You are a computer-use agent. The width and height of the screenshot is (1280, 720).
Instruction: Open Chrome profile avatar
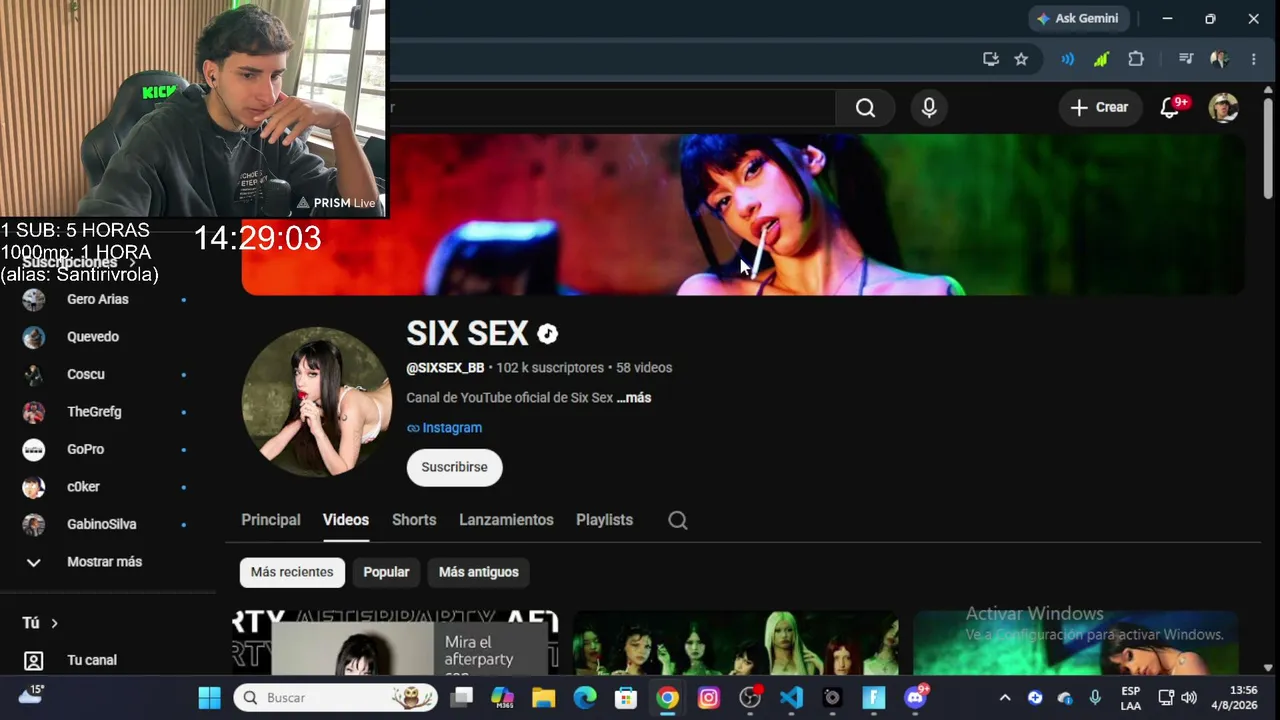point(1219,59)
